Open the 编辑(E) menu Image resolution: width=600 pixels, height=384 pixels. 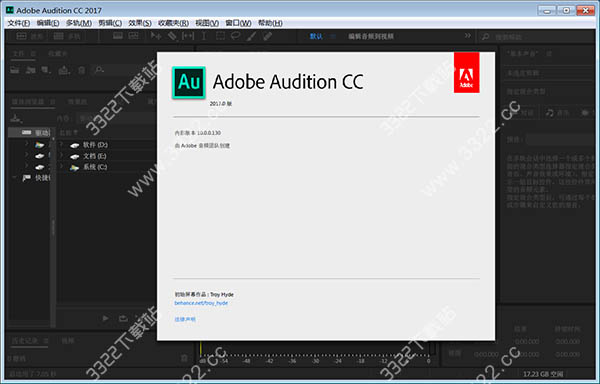pyautogui.click(x=48, y=23)
